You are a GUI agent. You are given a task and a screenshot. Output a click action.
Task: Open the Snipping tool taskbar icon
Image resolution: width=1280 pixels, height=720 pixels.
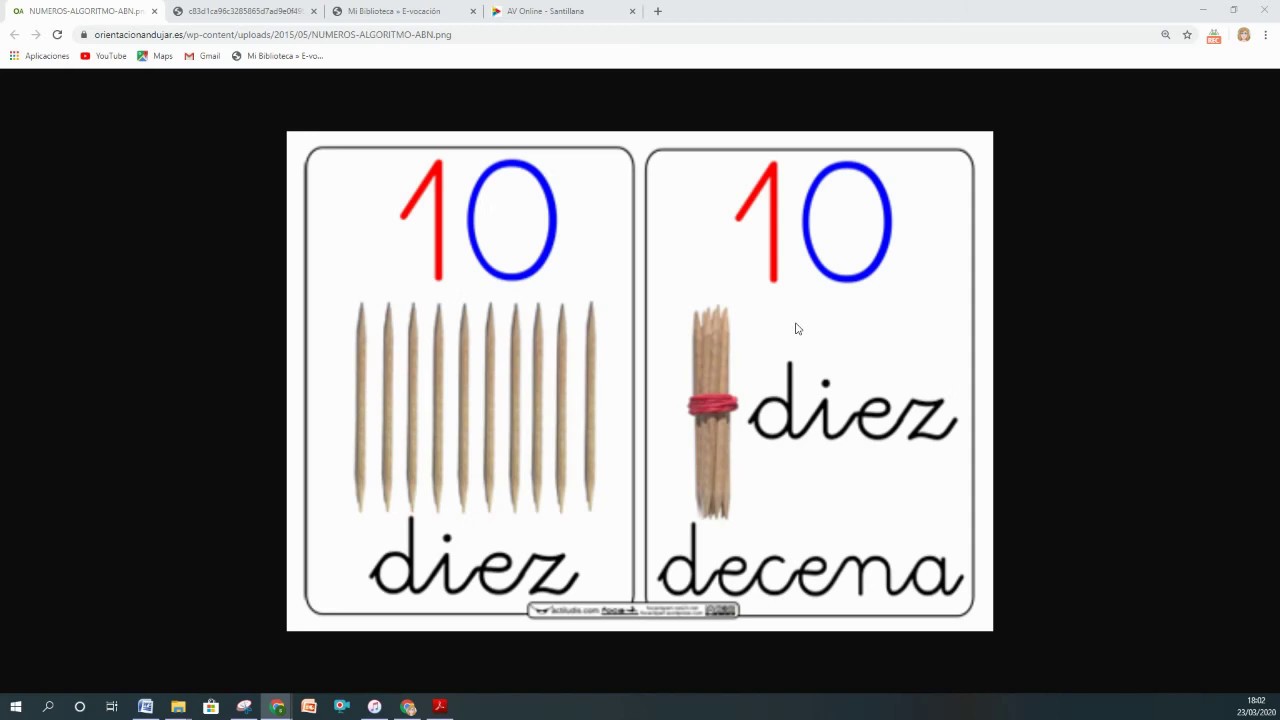244,706
